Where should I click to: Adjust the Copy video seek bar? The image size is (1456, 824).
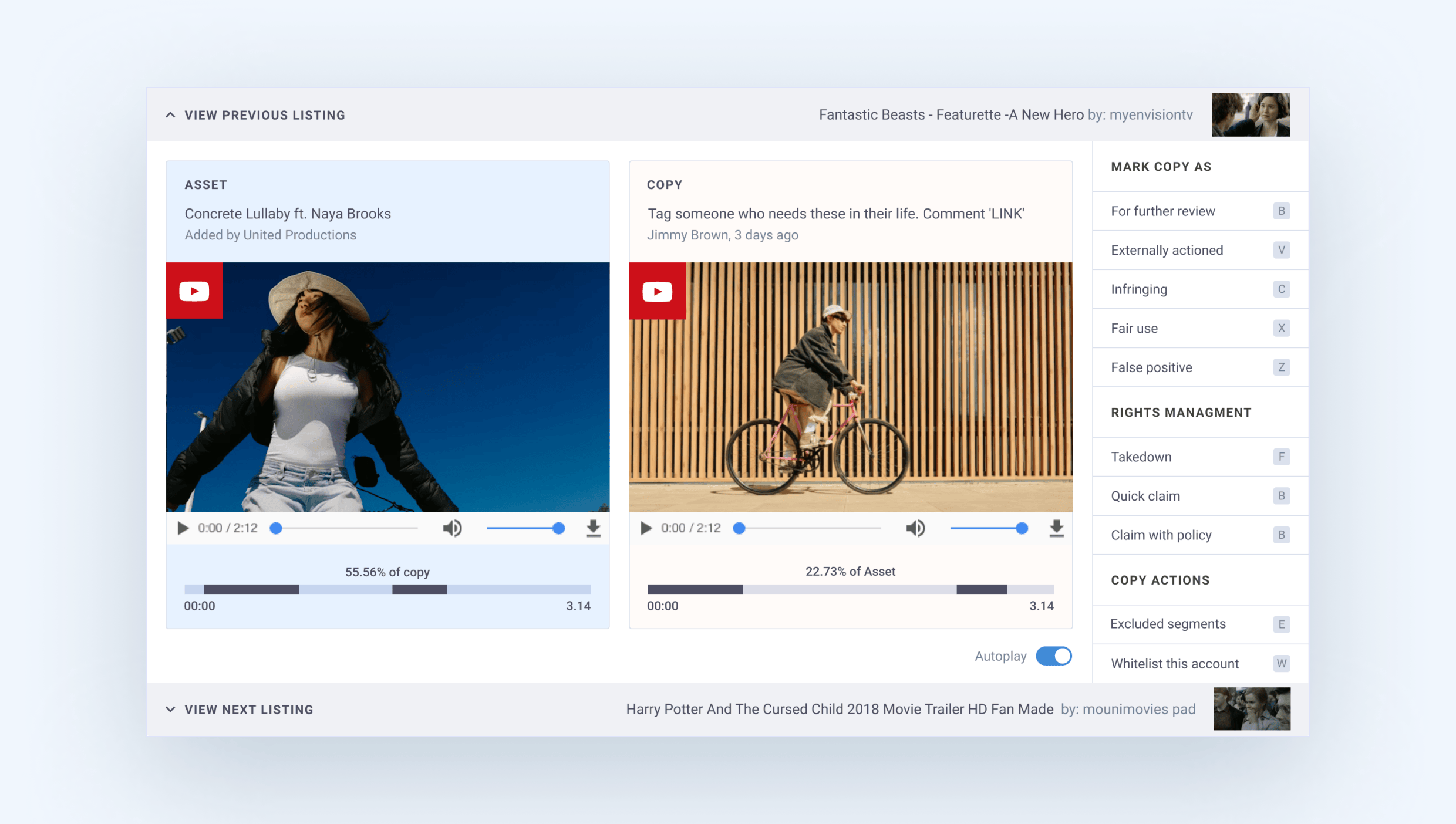point(807,528)
